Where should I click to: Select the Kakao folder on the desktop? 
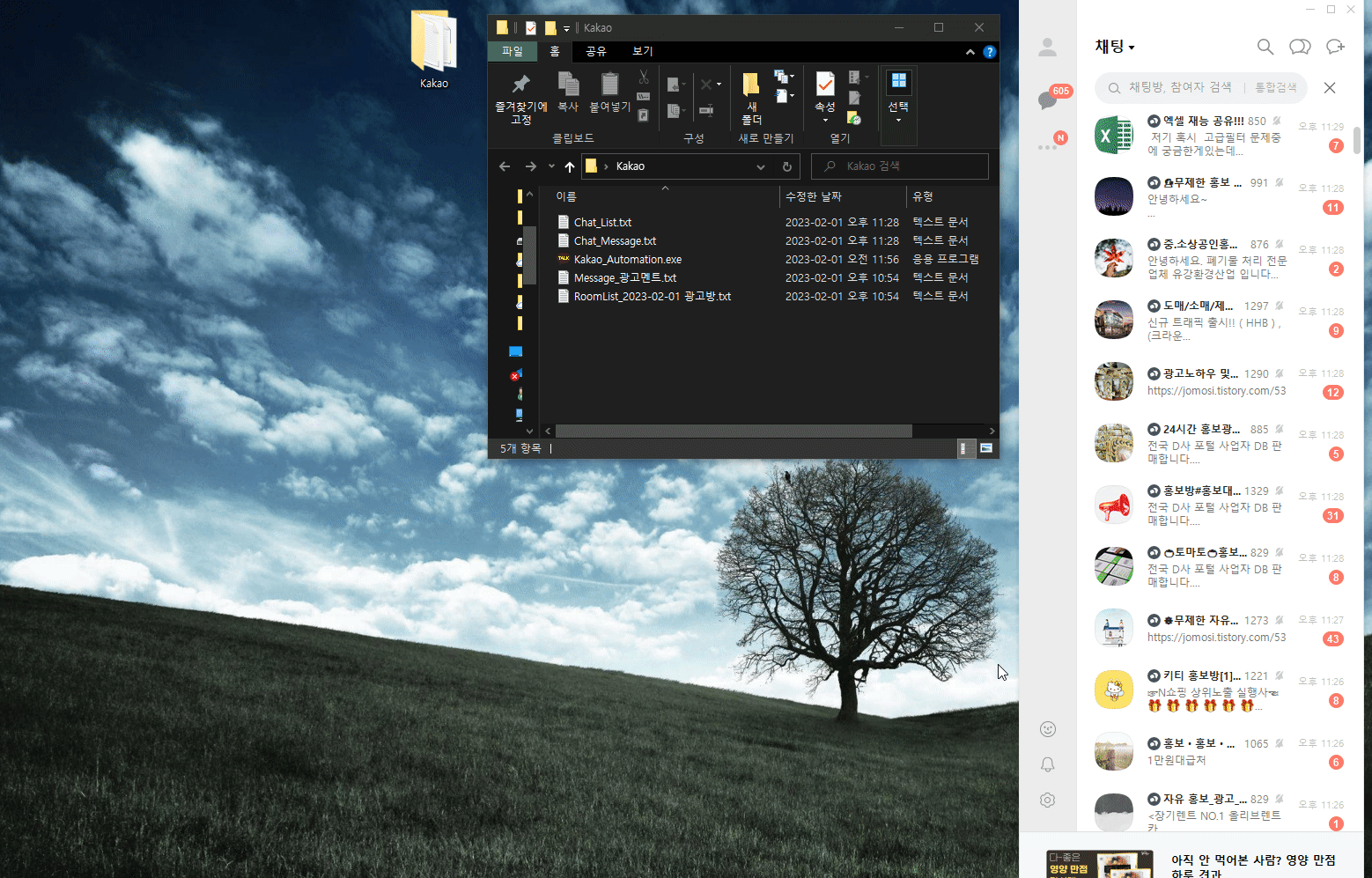tap(434, 49)
